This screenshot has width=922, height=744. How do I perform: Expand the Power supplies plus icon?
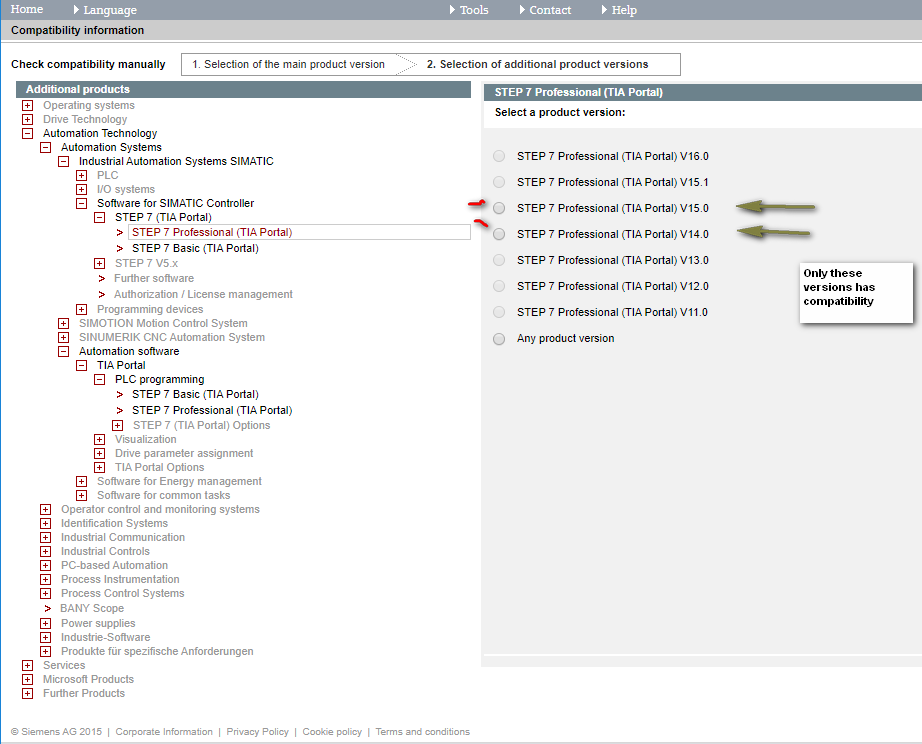tap(45, 623)
